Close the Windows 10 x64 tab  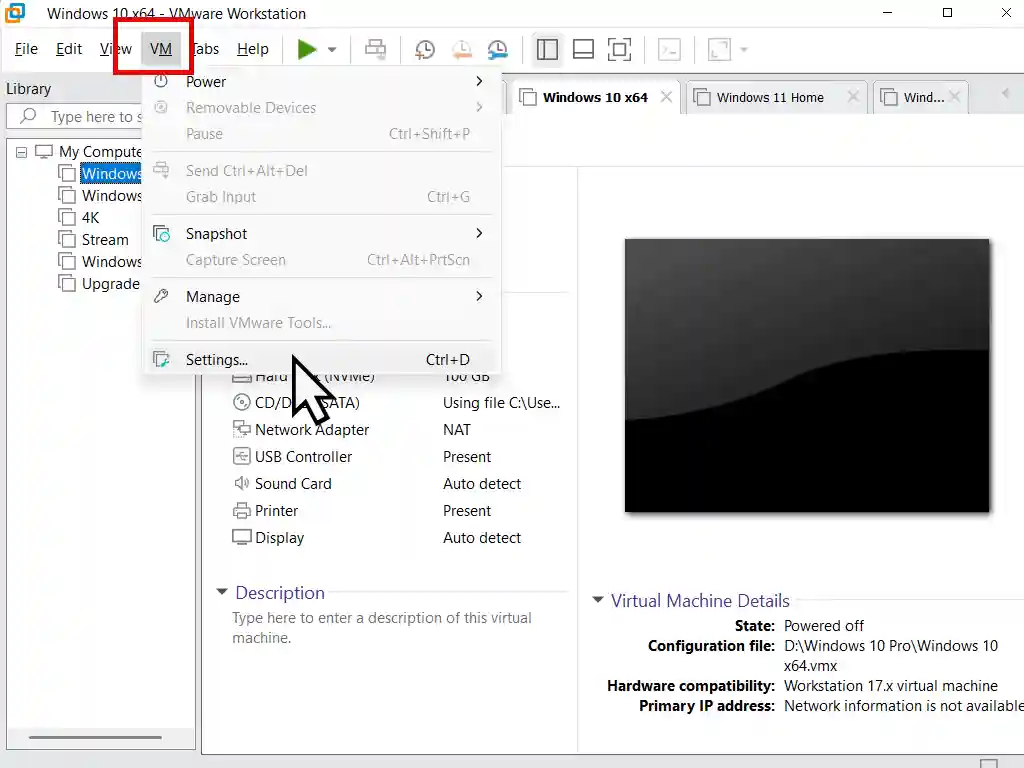click(666, 97)
